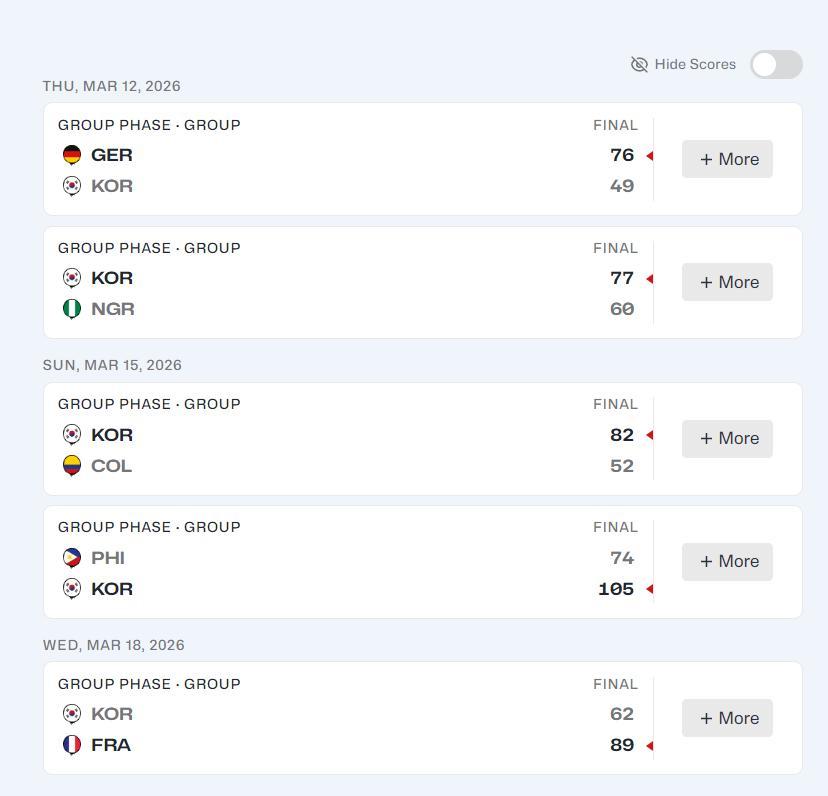Select the NGR team name
828x796 pixels.
pos(113,309)
